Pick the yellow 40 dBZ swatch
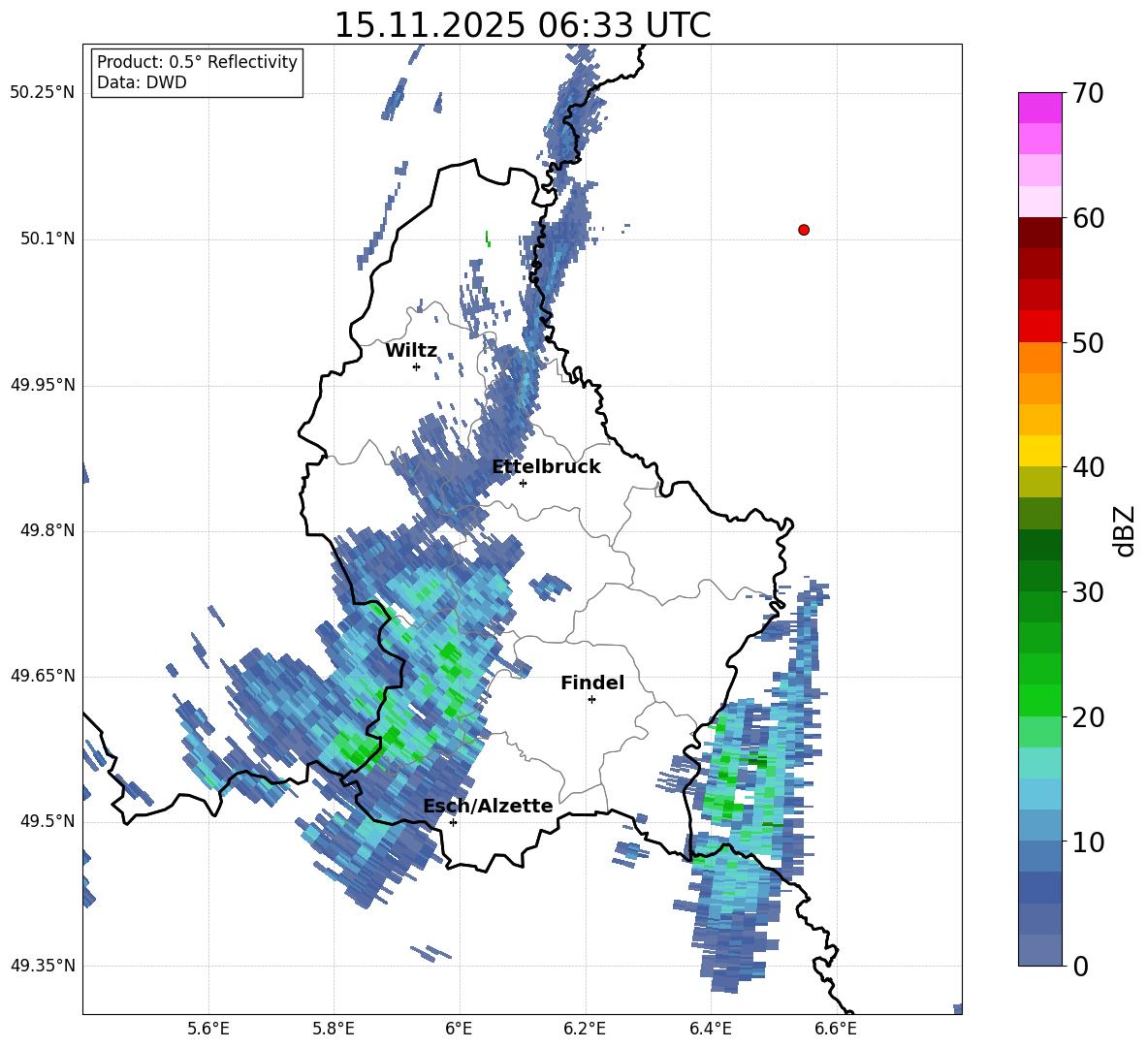 [x=1039, y=451]
